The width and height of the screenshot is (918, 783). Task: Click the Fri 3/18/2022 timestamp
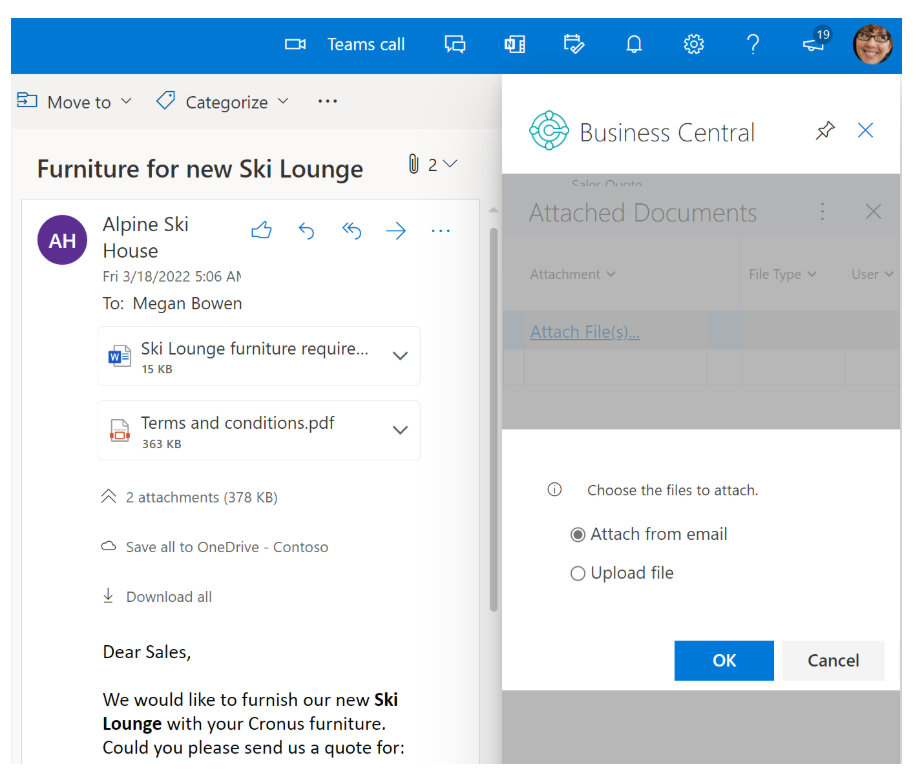(172, 276)
